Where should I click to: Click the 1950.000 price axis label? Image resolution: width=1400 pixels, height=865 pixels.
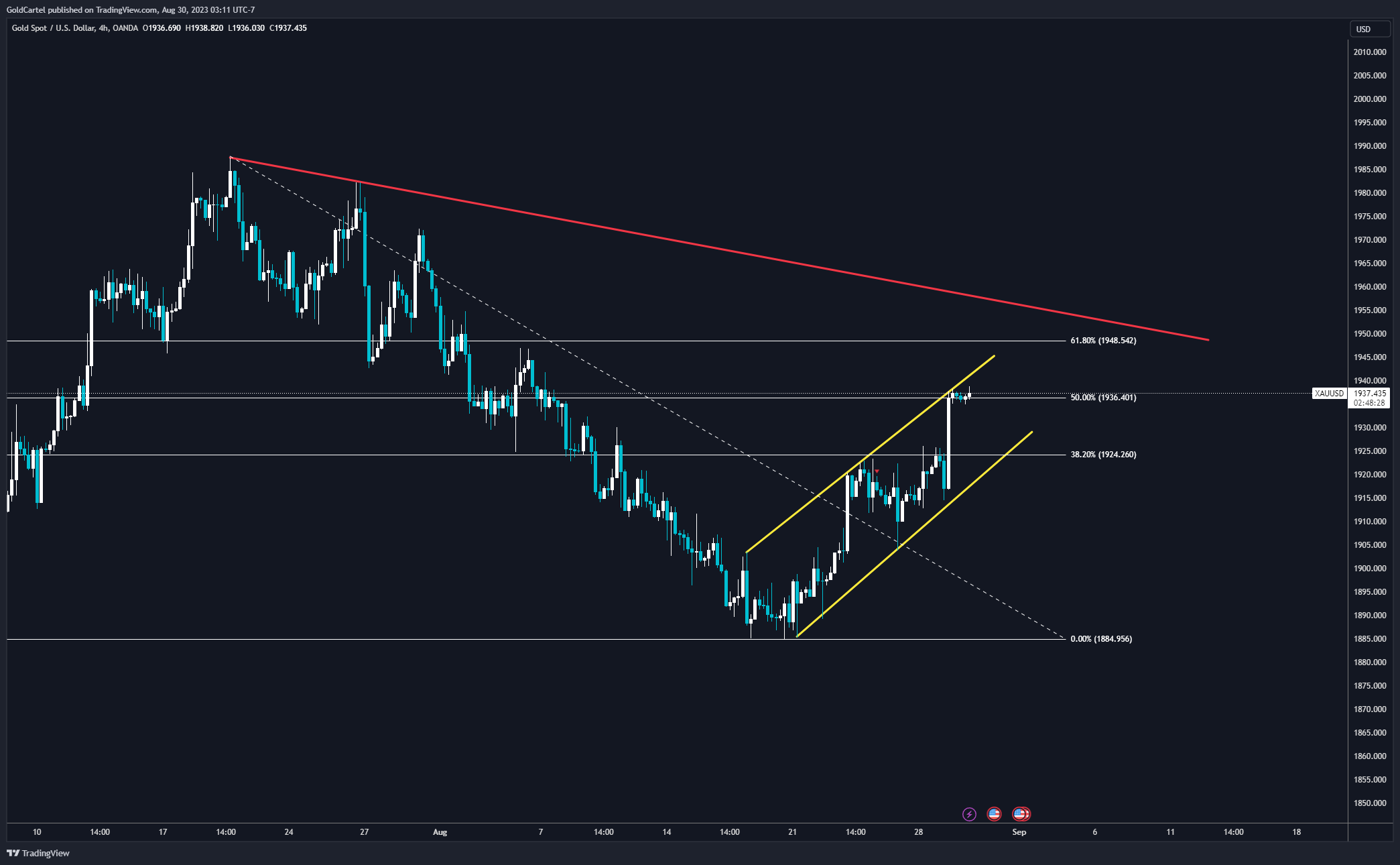click(x=1370, y=334)
